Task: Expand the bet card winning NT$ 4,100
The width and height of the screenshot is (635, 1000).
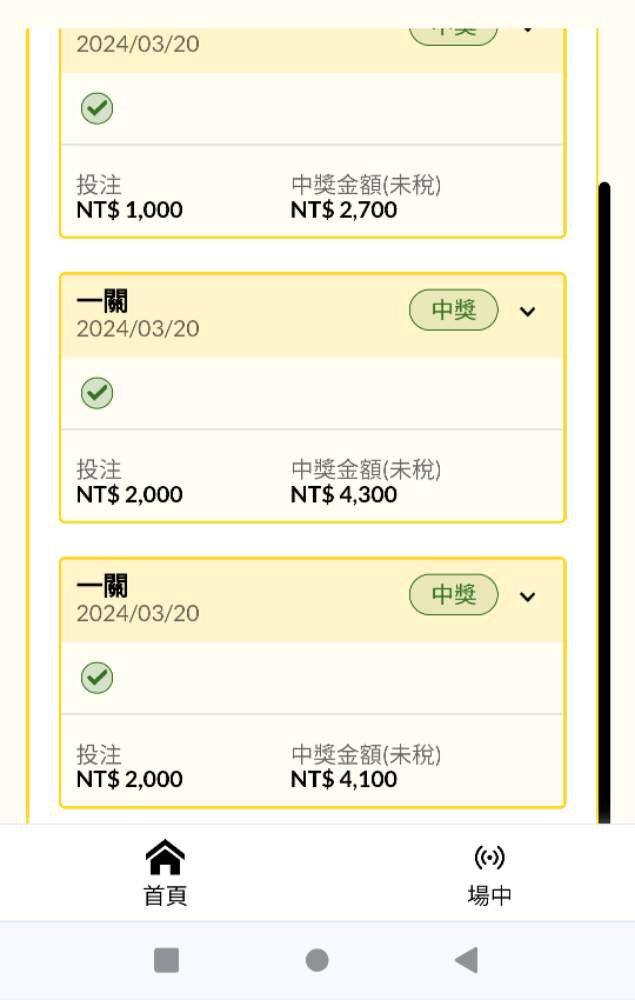Action: (528, 597)
